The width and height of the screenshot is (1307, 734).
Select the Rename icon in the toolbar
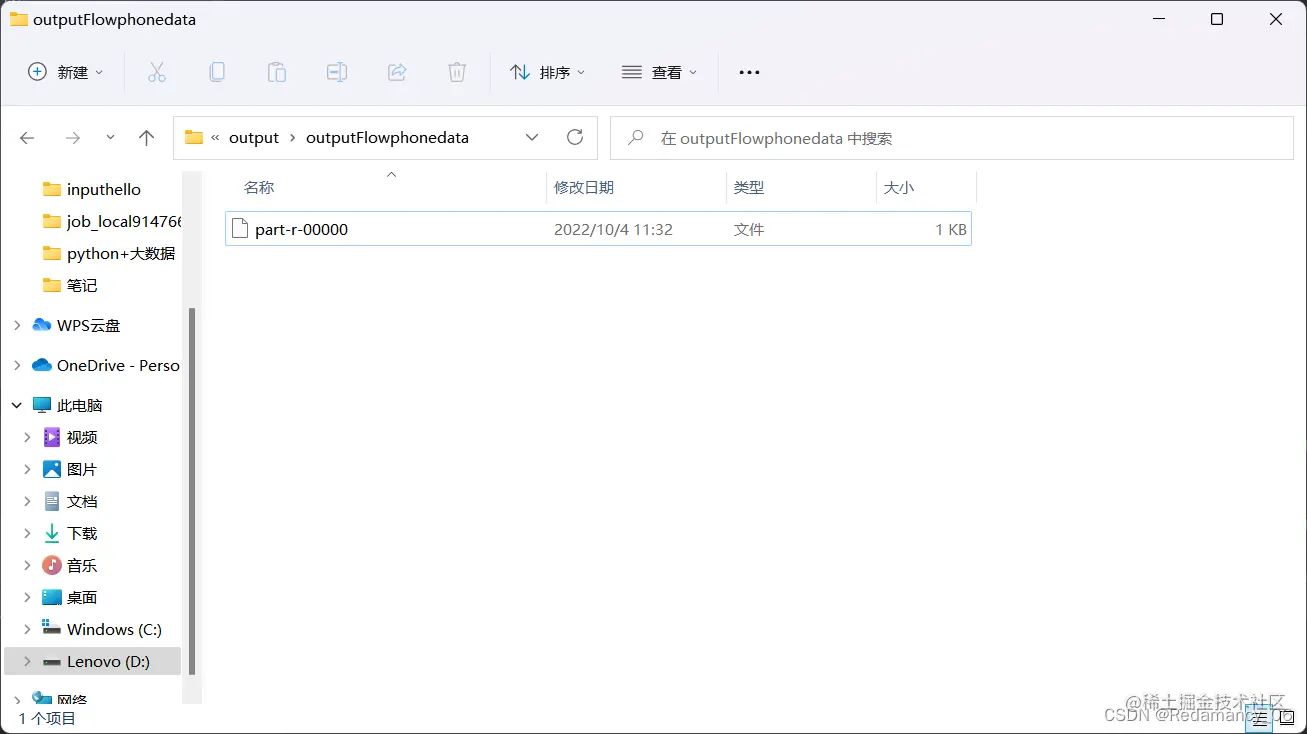(x=337, y=71)
